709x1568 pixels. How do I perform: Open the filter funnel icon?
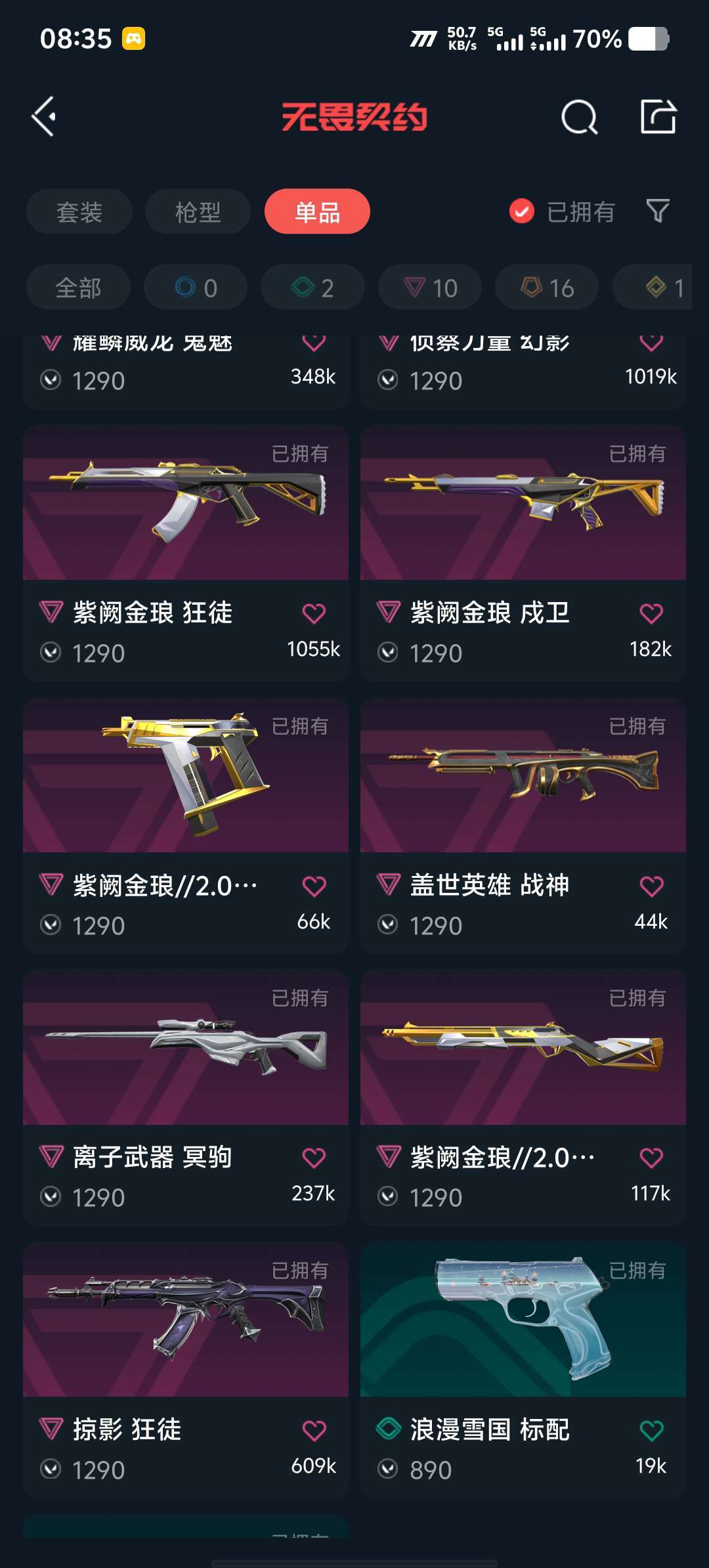pos(658,211)
